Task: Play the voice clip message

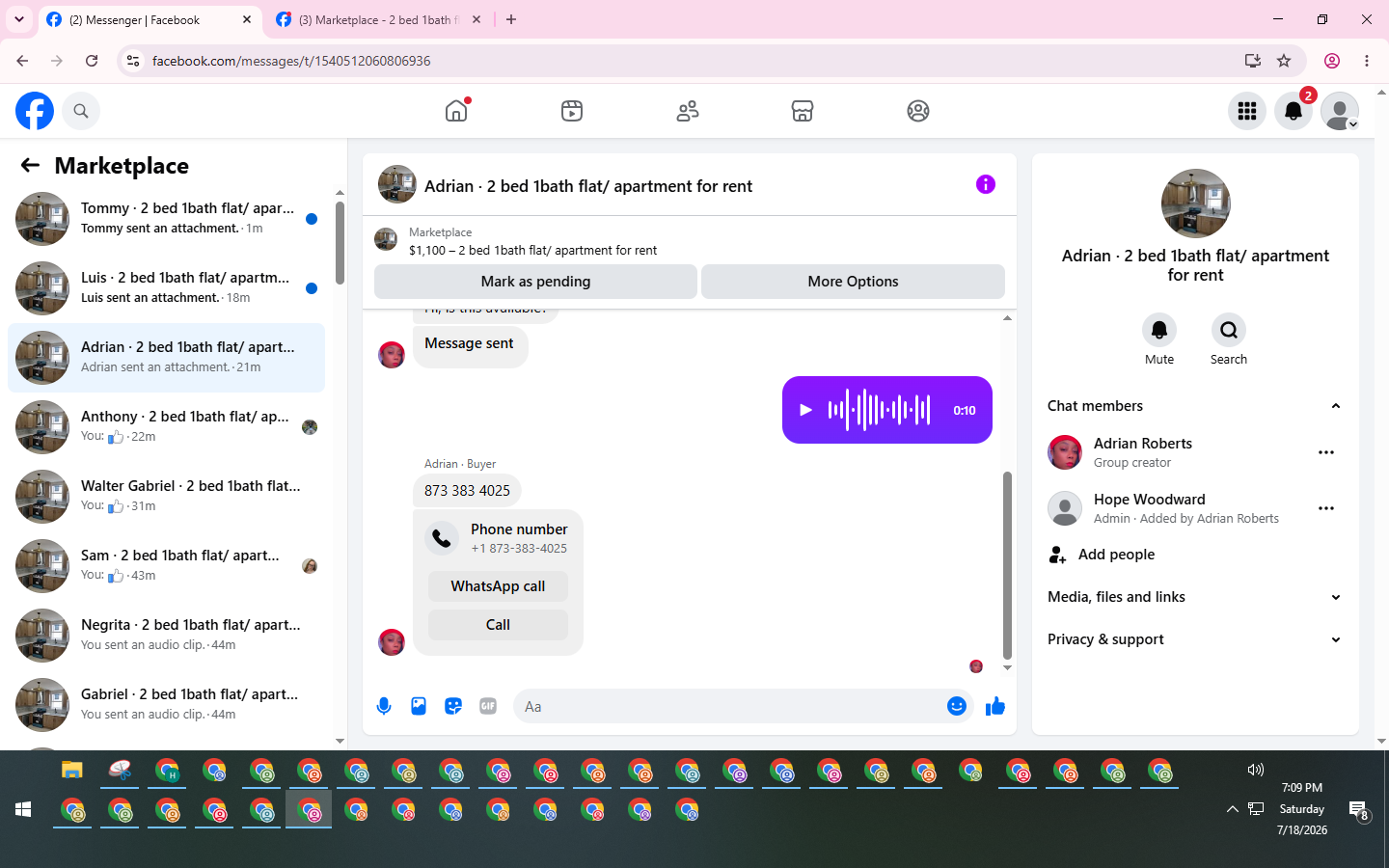Action: click(x=805, y=410)
